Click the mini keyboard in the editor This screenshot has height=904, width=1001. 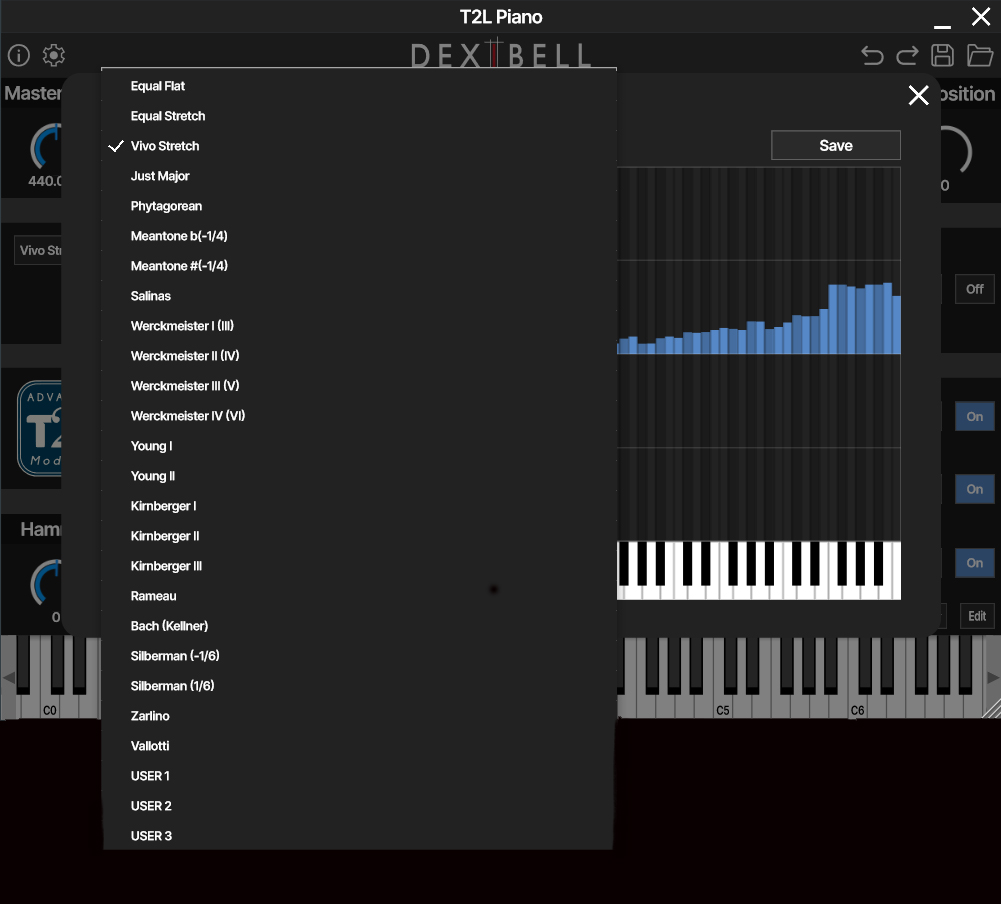click(759, 571)
